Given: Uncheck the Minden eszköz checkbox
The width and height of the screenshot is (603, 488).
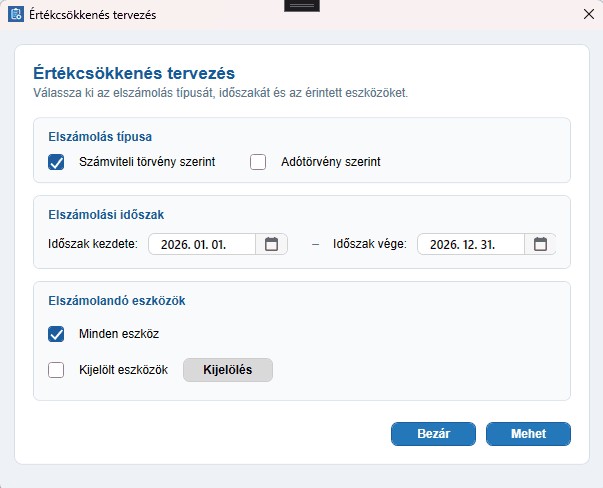Looking at the screenshot, I should point(56,334).
